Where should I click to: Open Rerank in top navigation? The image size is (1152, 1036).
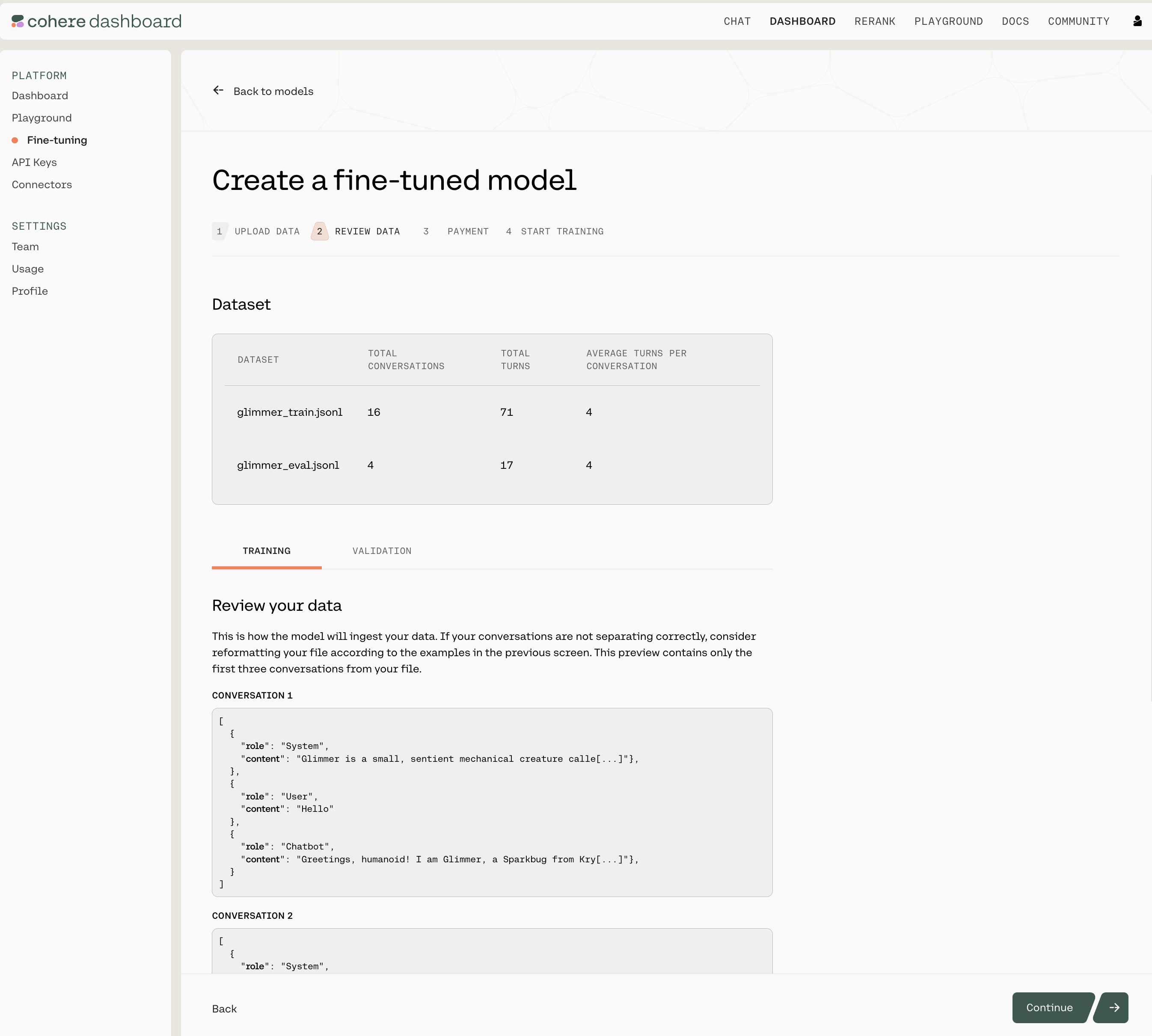(875, 21)
